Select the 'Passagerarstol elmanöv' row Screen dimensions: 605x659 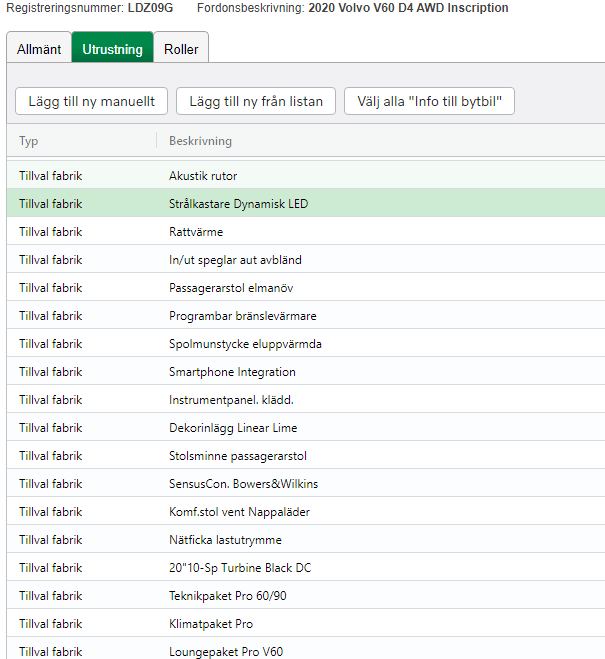point(306,288)
